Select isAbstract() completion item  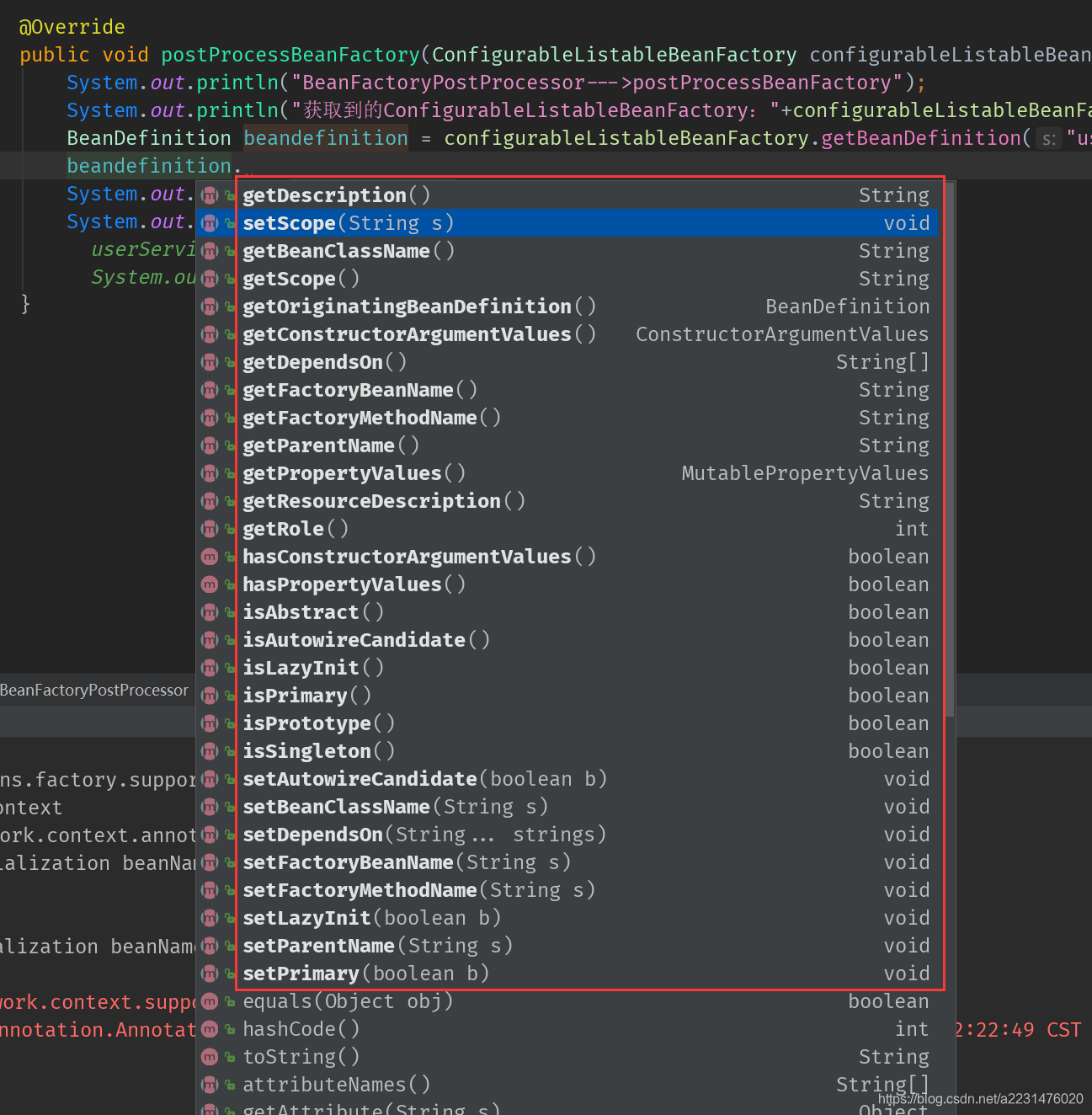[x=568, y=612]
